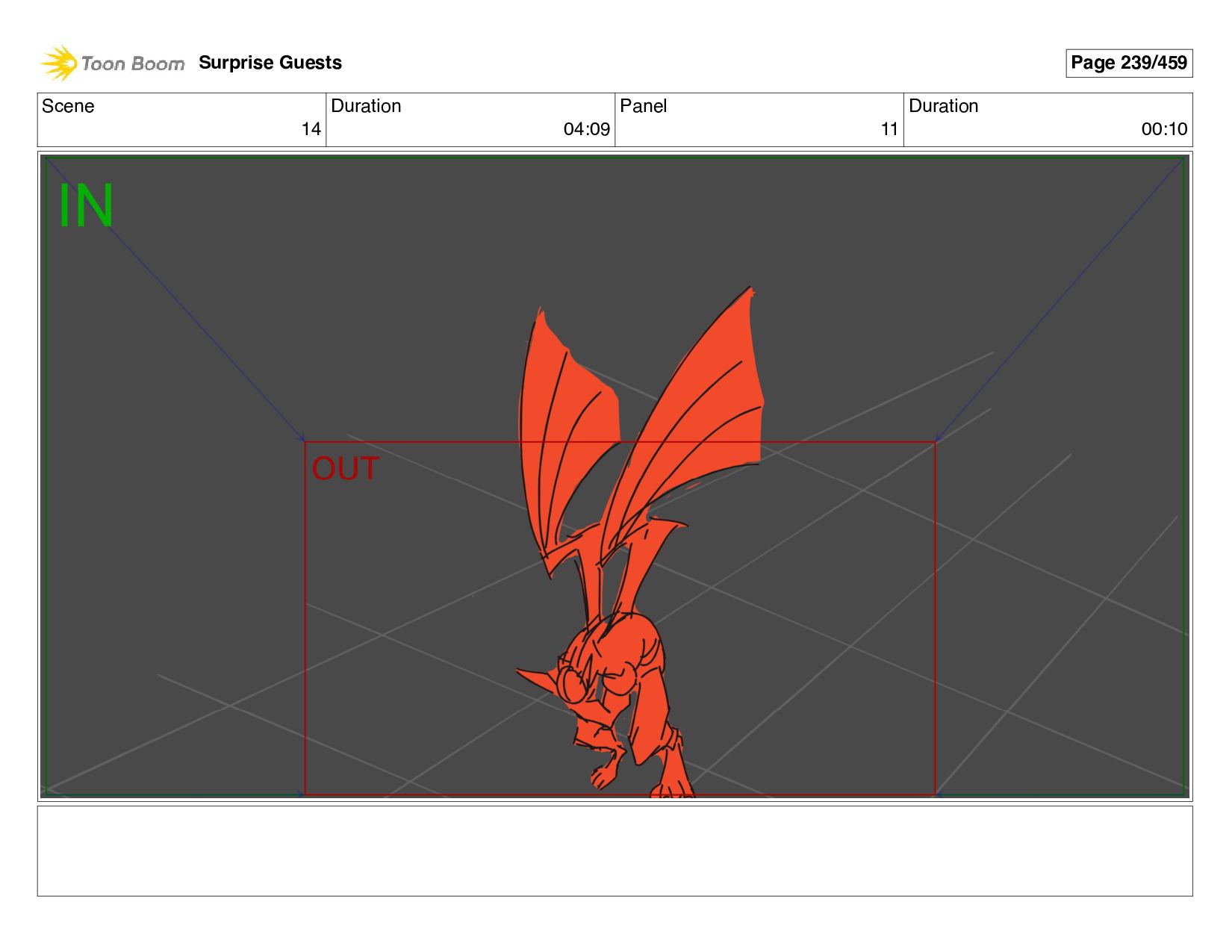Click the Toon Boom logo
1232x952 pixels.
click(112, 63)
